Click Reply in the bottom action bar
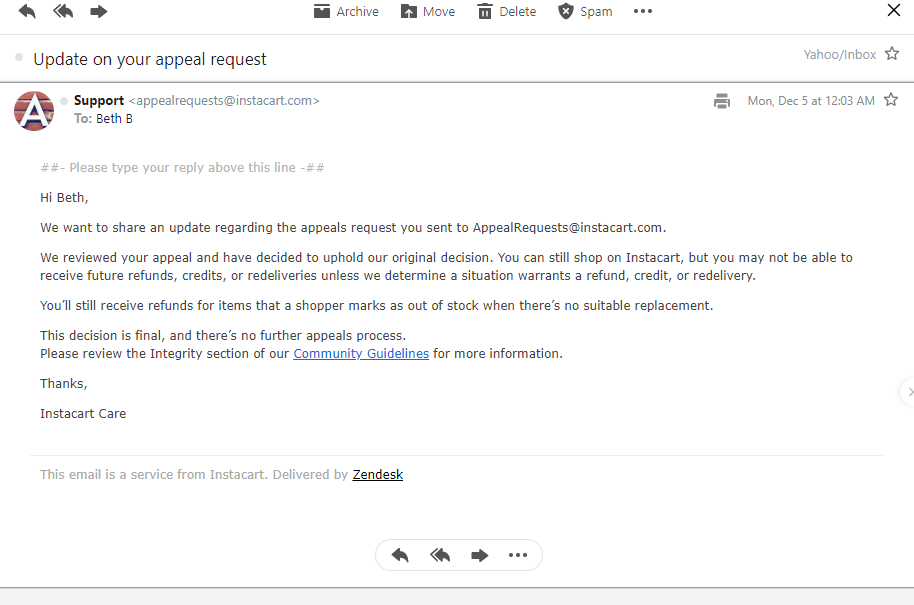The height and width of the screenshot is (605, 914). click(400, 555)
